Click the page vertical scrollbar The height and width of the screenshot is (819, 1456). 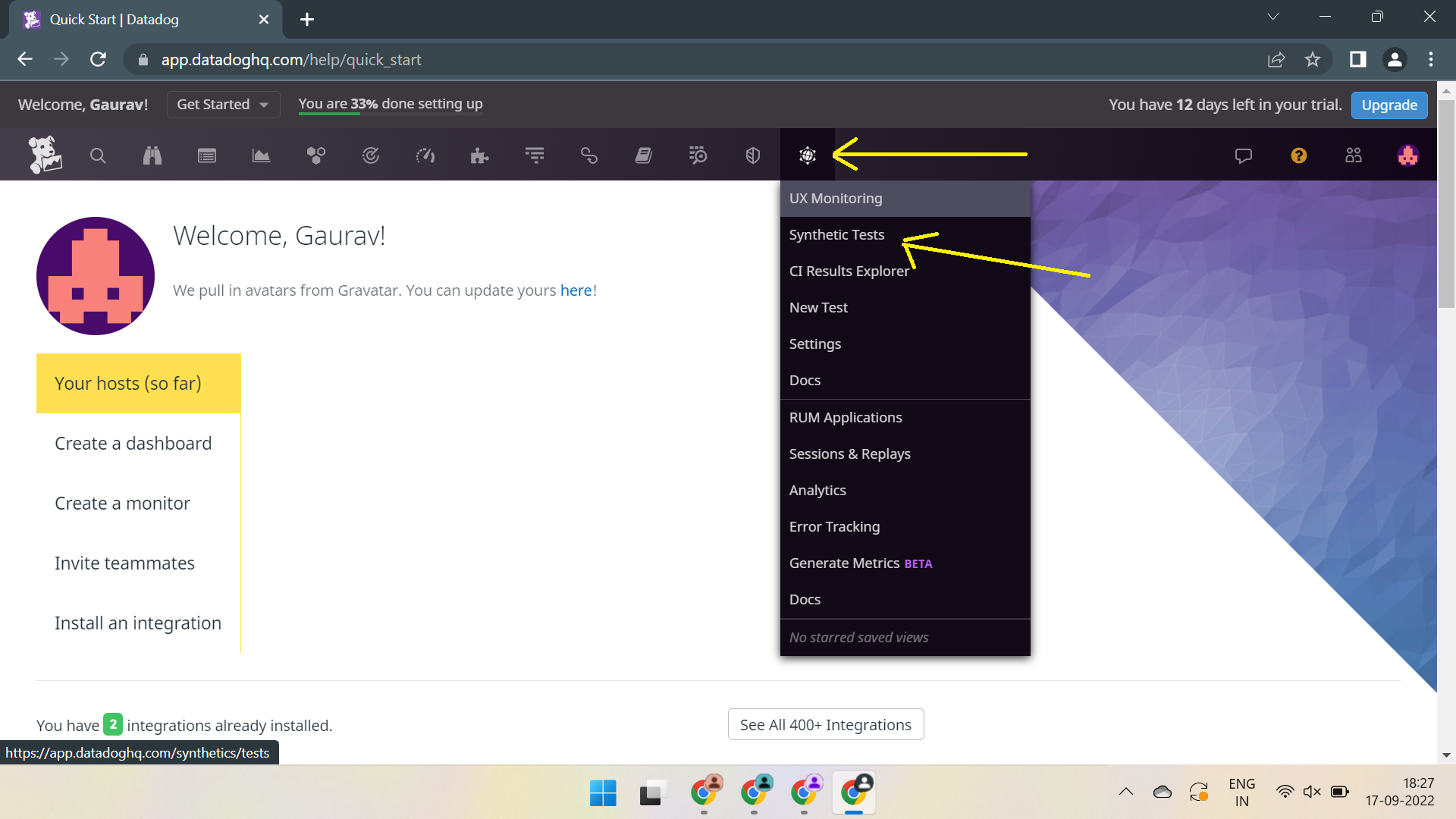1446,205
